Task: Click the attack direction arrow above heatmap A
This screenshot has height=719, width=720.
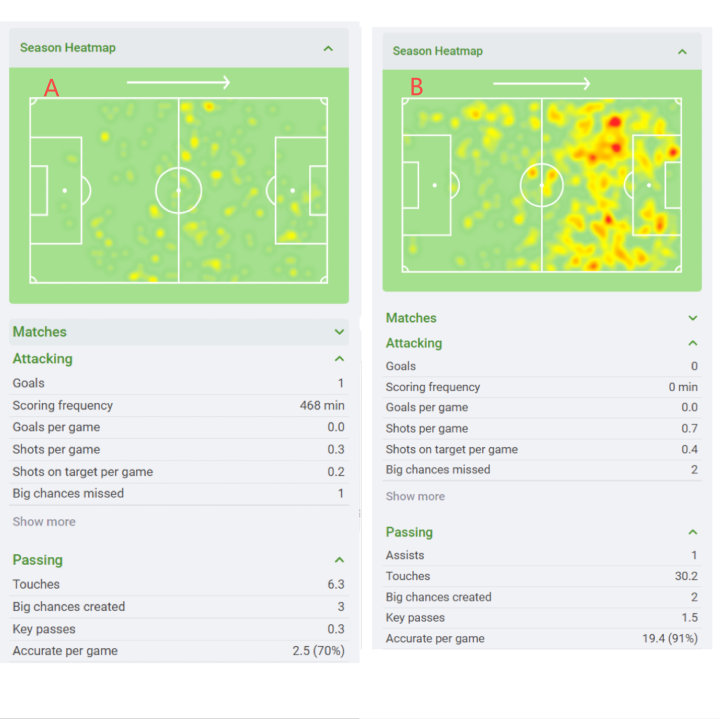Action: point(179,83)
